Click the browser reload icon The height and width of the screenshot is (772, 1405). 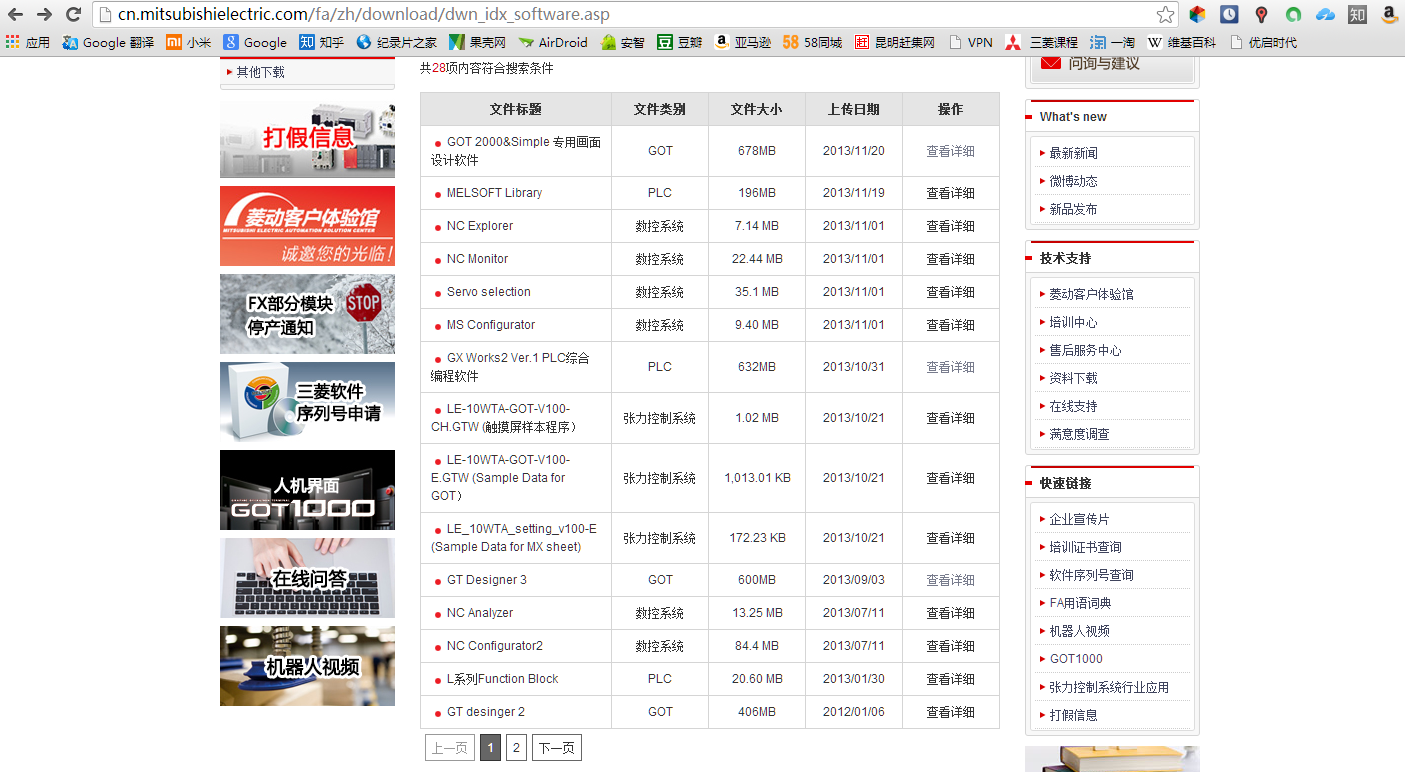point(73,14)
